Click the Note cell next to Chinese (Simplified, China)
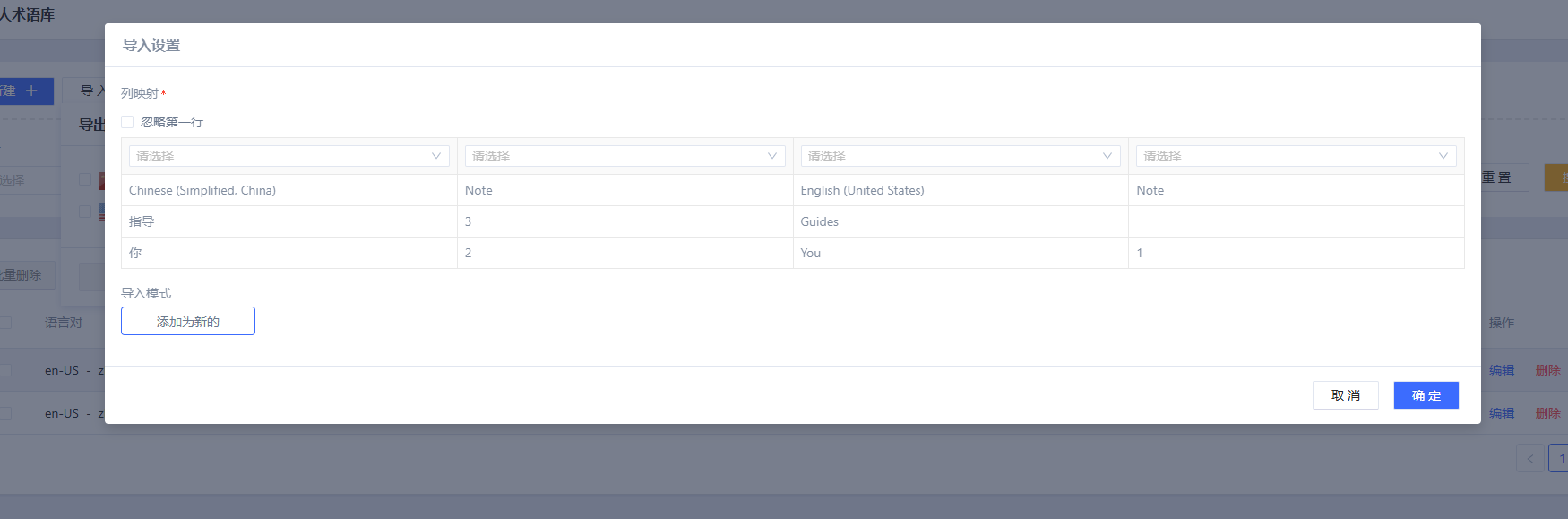Image resolution: width=1568 pixels, height=519 pixels. (x=625, y=190)
